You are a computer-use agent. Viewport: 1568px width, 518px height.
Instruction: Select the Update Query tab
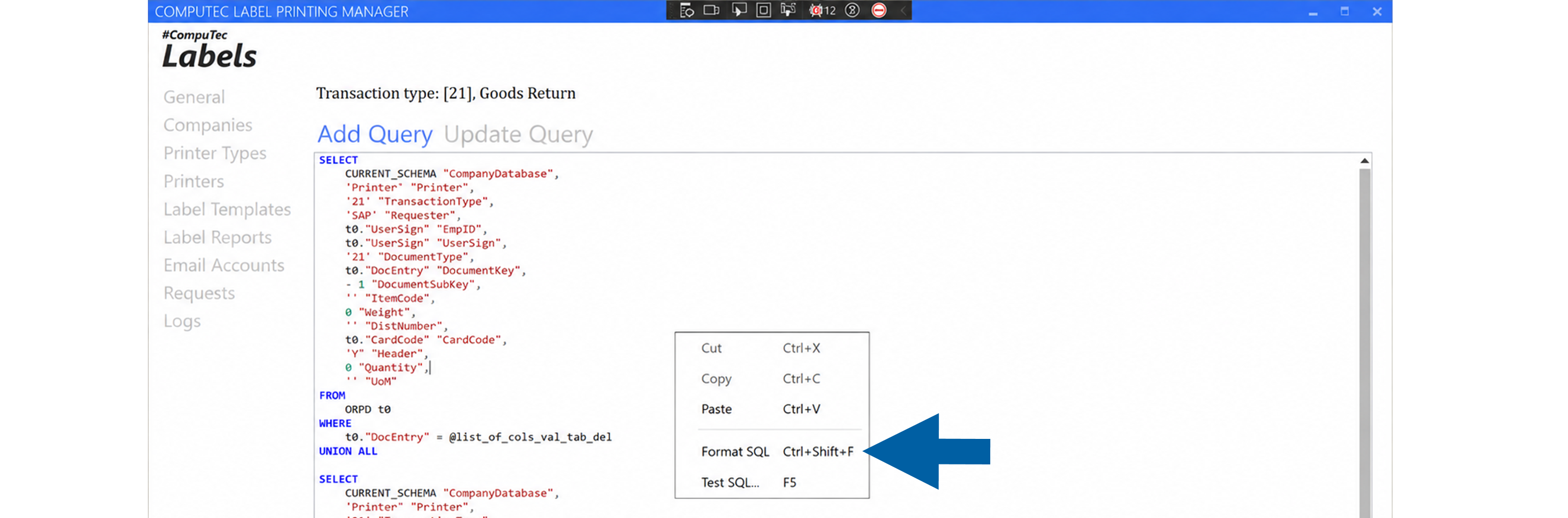518,134
